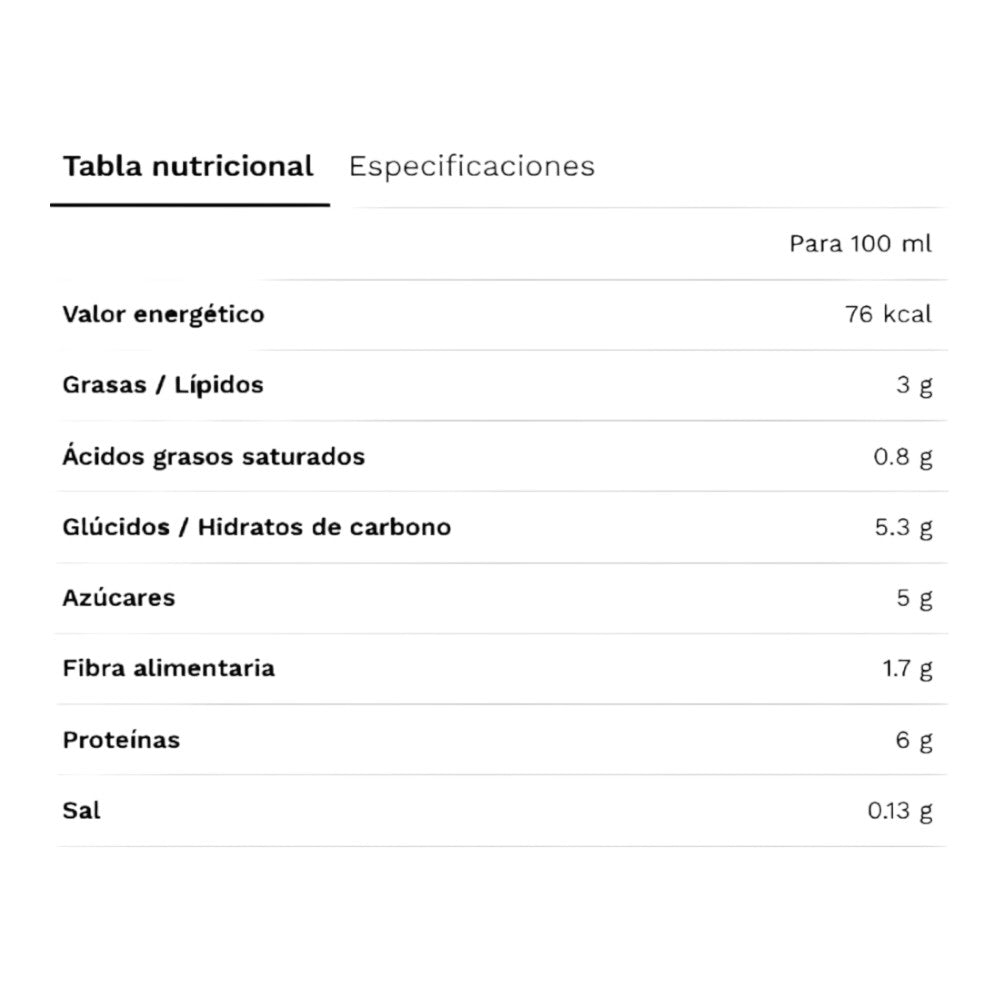Select the 76 kcal value
Viewport: 1000px width, 1000px height.
click(x=888, y=315)
